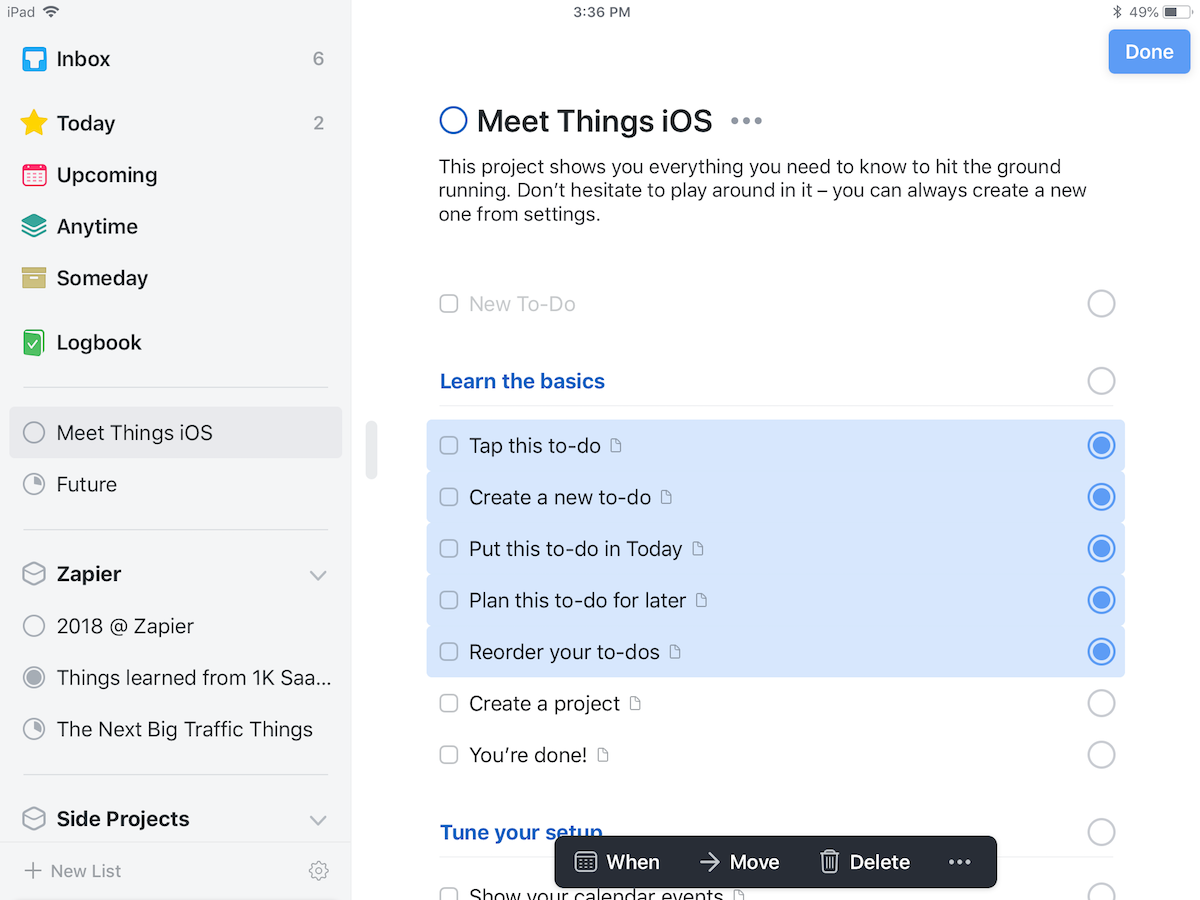Click the Future project progress pie icon

pyautogui.click(x=34, y=484)
